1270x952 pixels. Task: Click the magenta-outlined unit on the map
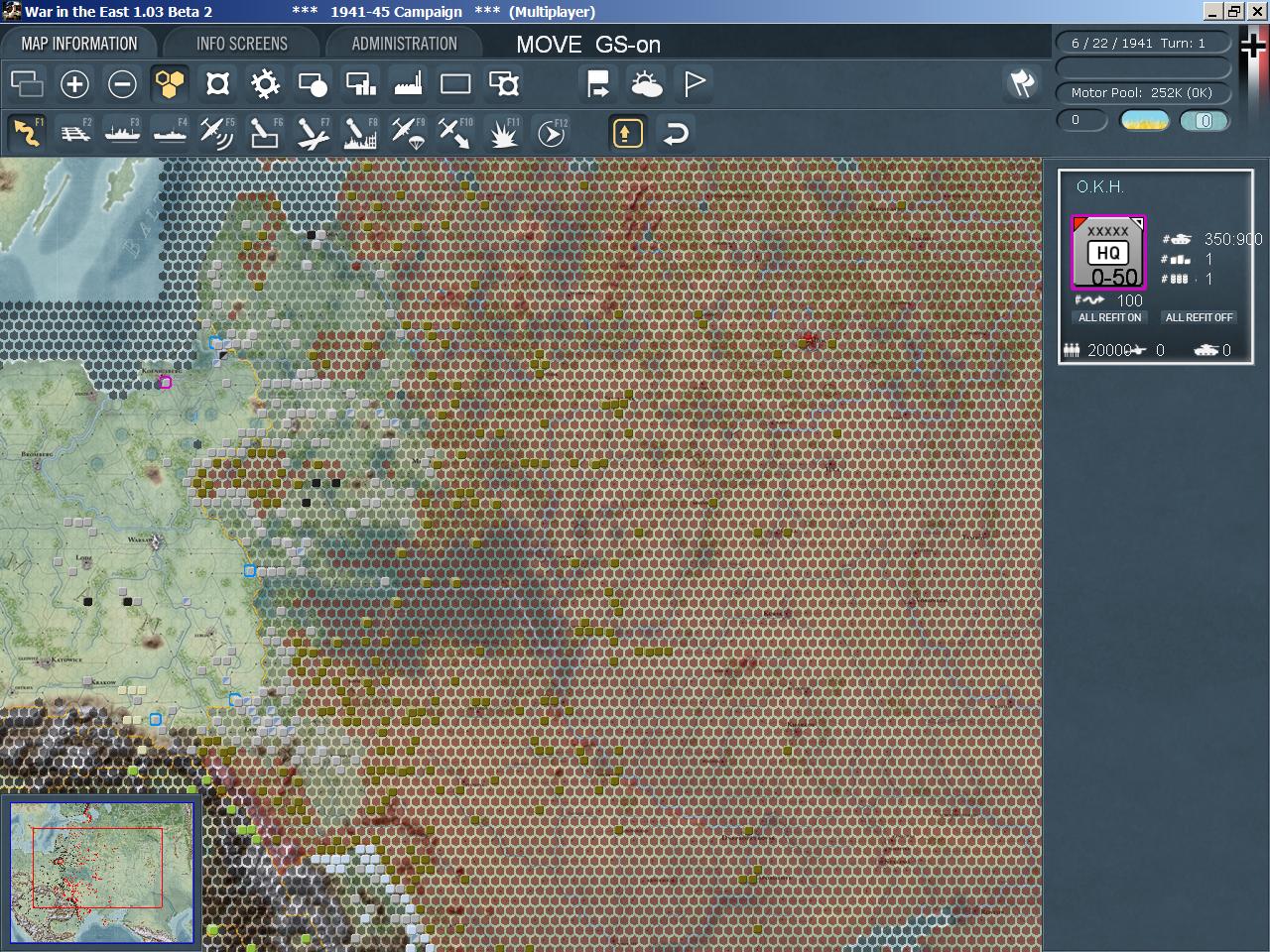click(166, 383)
